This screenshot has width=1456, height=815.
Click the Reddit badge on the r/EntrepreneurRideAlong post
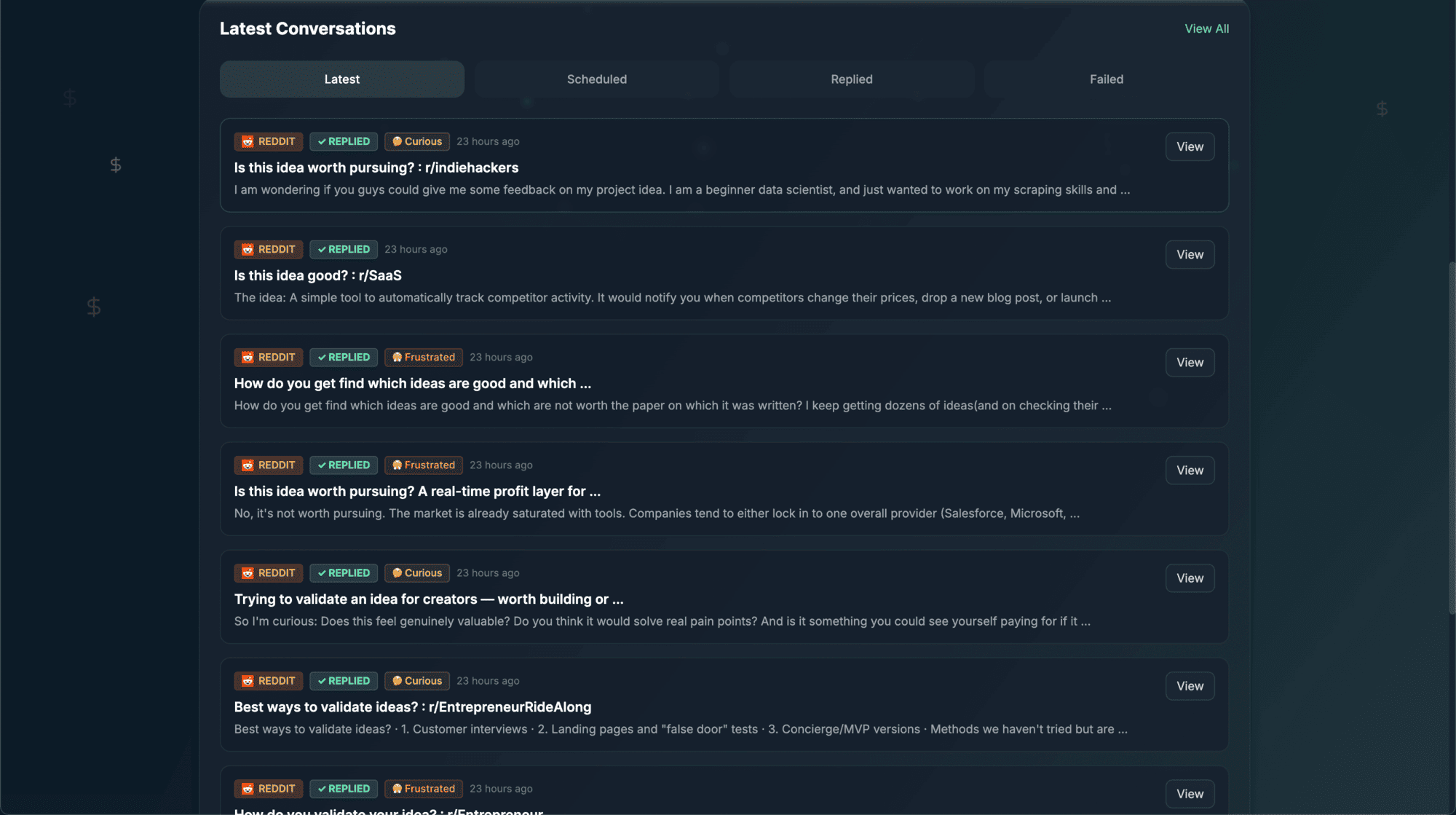point(268,680)
